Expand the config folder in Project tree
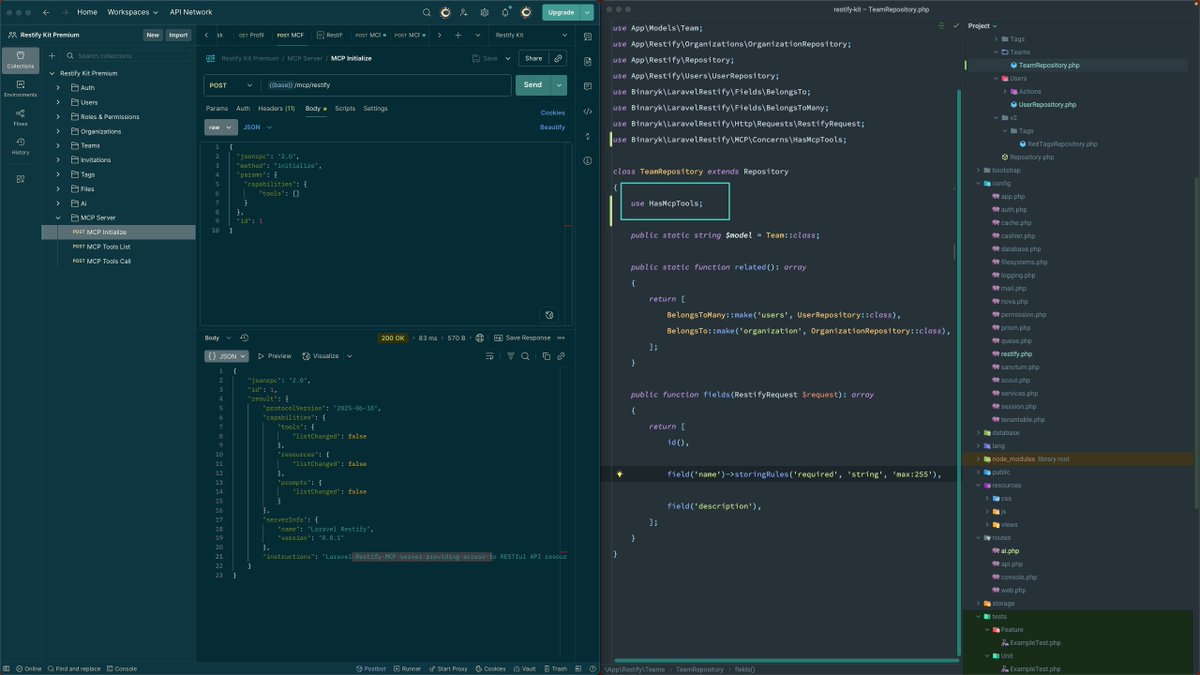 click(x=979, y=183)
